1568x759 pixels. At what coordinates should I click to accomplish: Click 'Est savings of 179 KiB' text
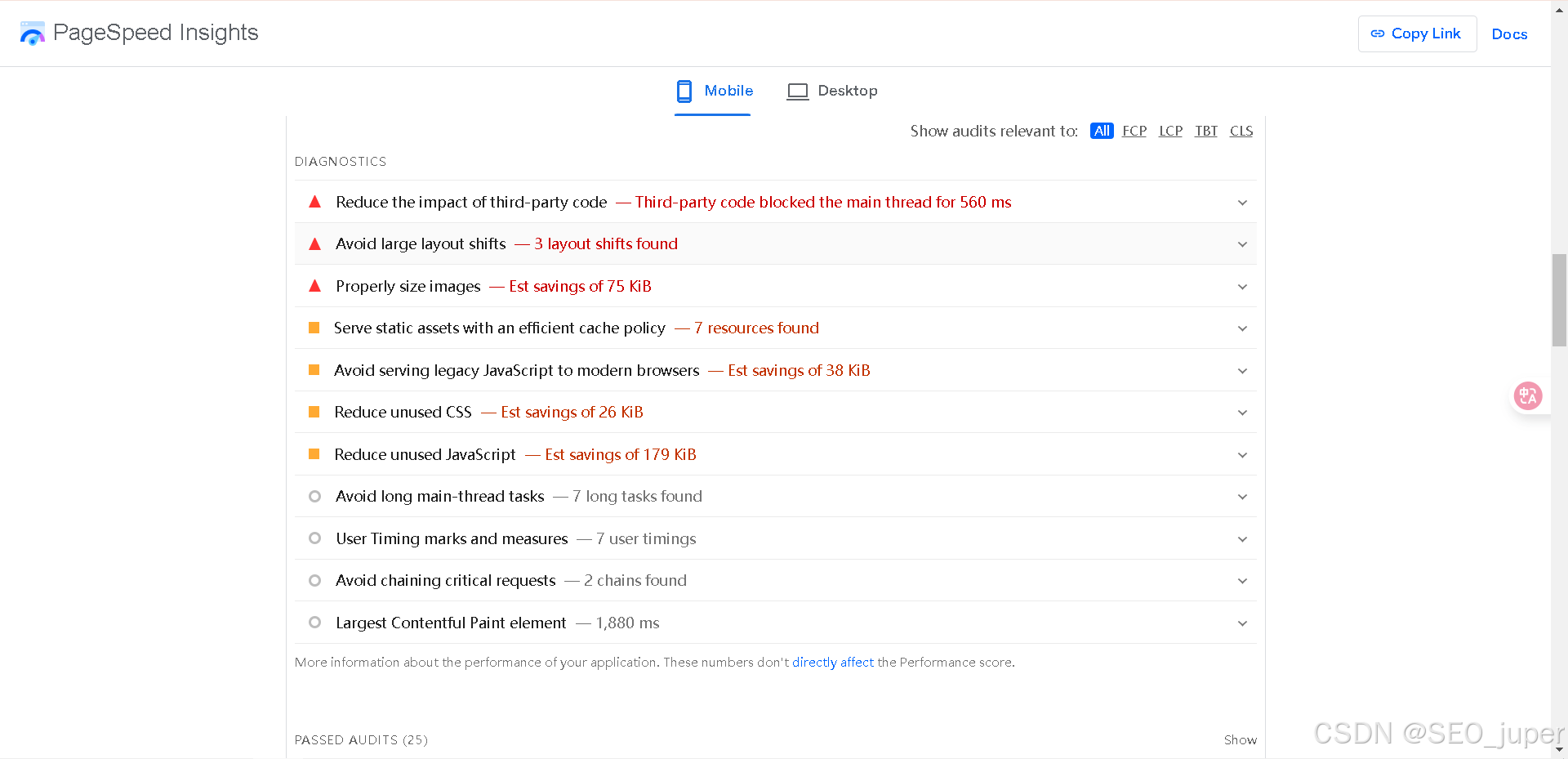tap(621, 454)
